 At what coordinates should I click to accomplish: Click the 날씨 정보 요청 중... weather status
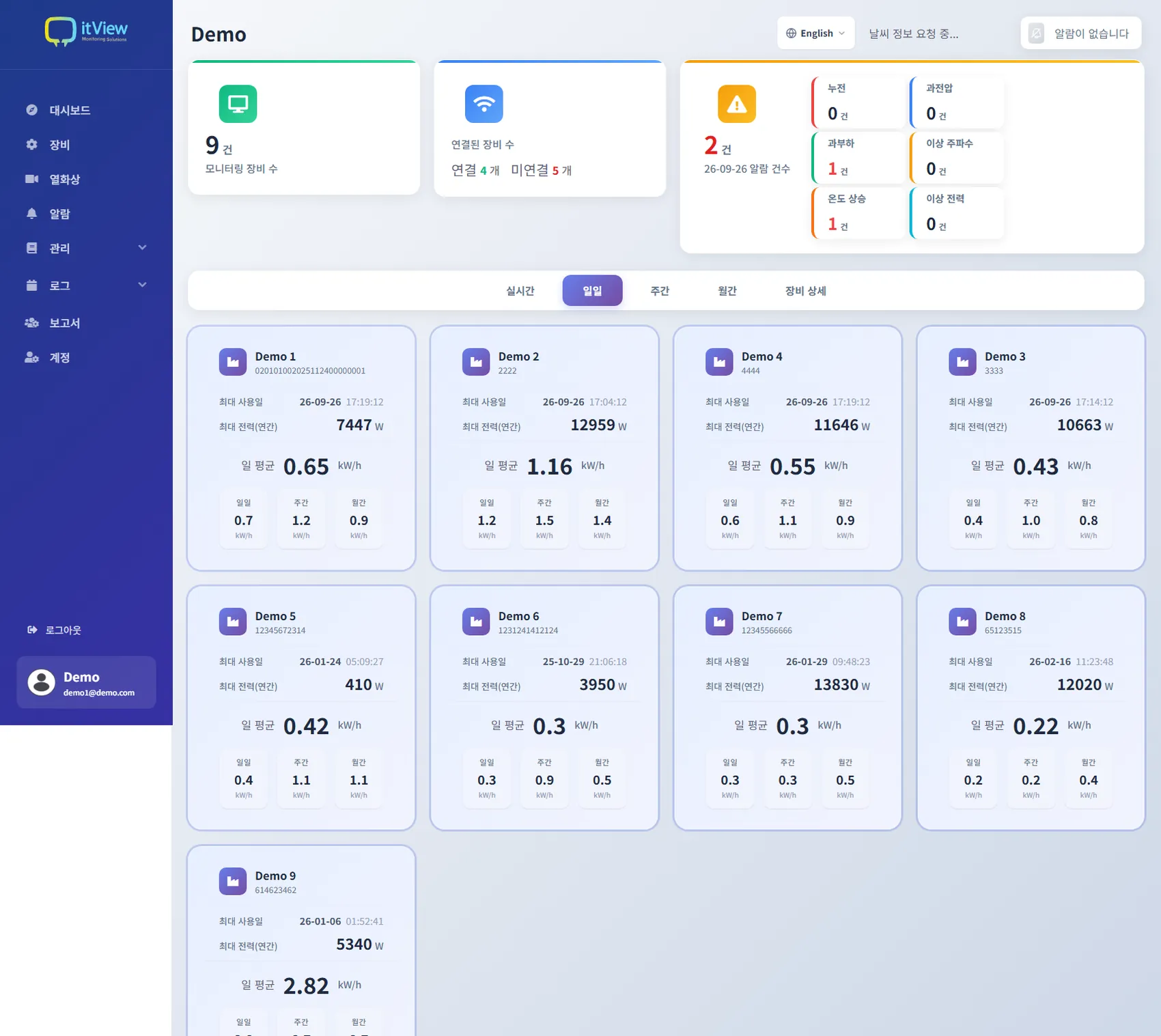(913, 33)
